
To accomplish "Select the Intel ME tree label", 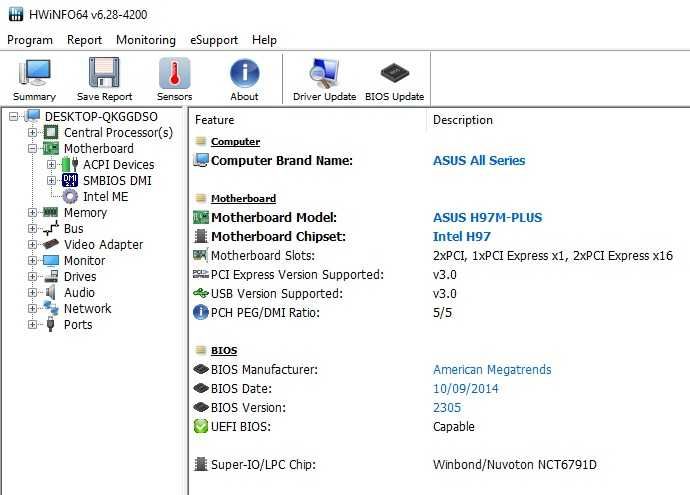I will point(106,196).
